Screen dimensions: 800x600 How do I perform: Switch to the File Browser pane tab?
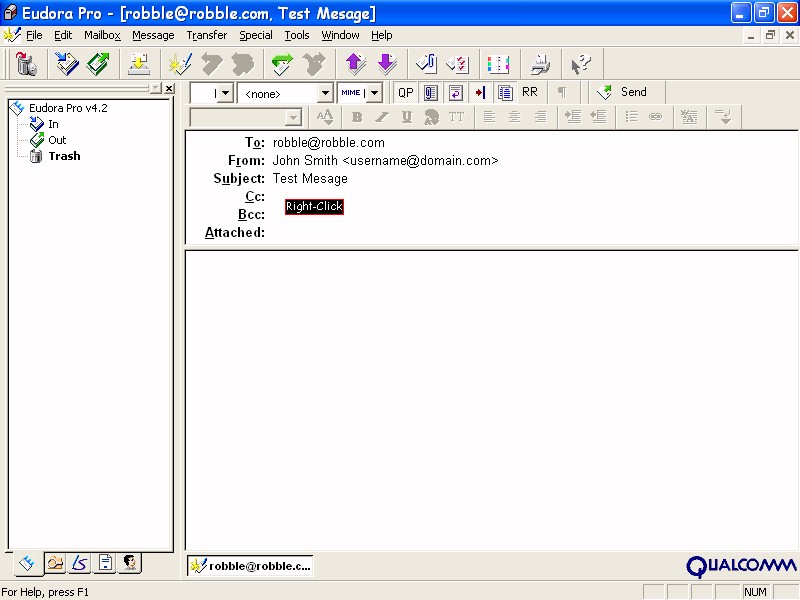pyautogui.click(x=55, y=563)
